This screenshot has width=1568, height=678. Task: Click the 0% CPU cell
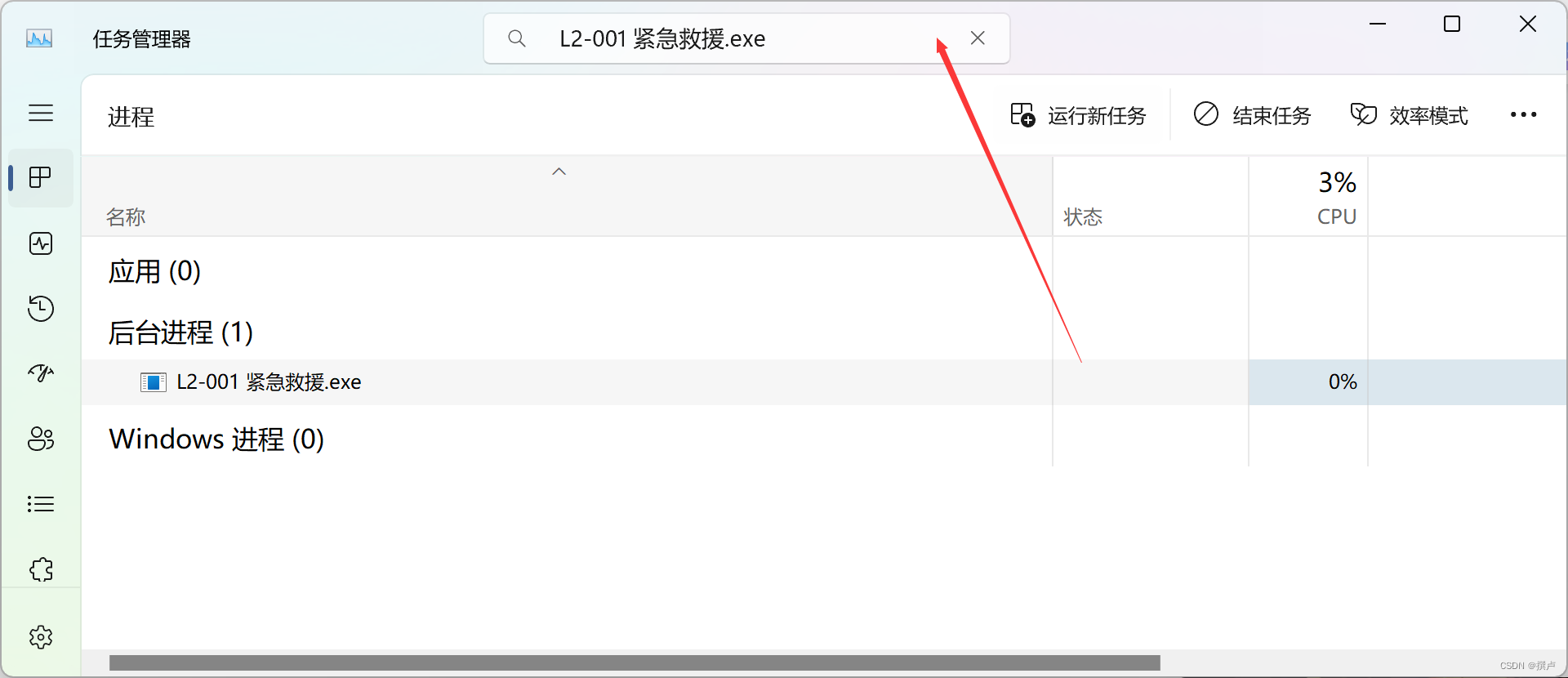coord(1308,382)
